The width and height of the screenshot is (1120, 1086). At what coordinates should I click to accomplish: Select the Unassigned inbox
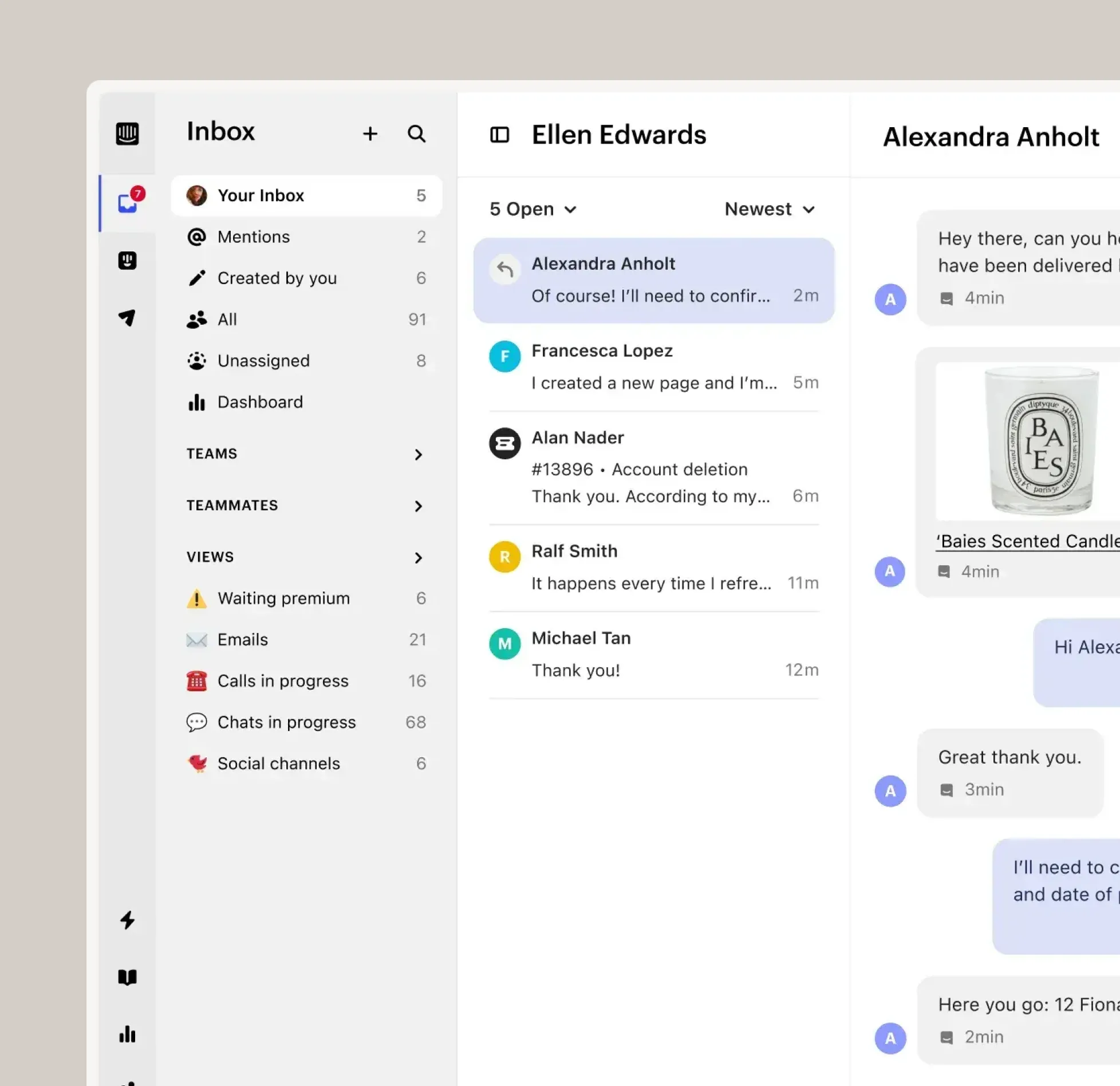[306, 361]
